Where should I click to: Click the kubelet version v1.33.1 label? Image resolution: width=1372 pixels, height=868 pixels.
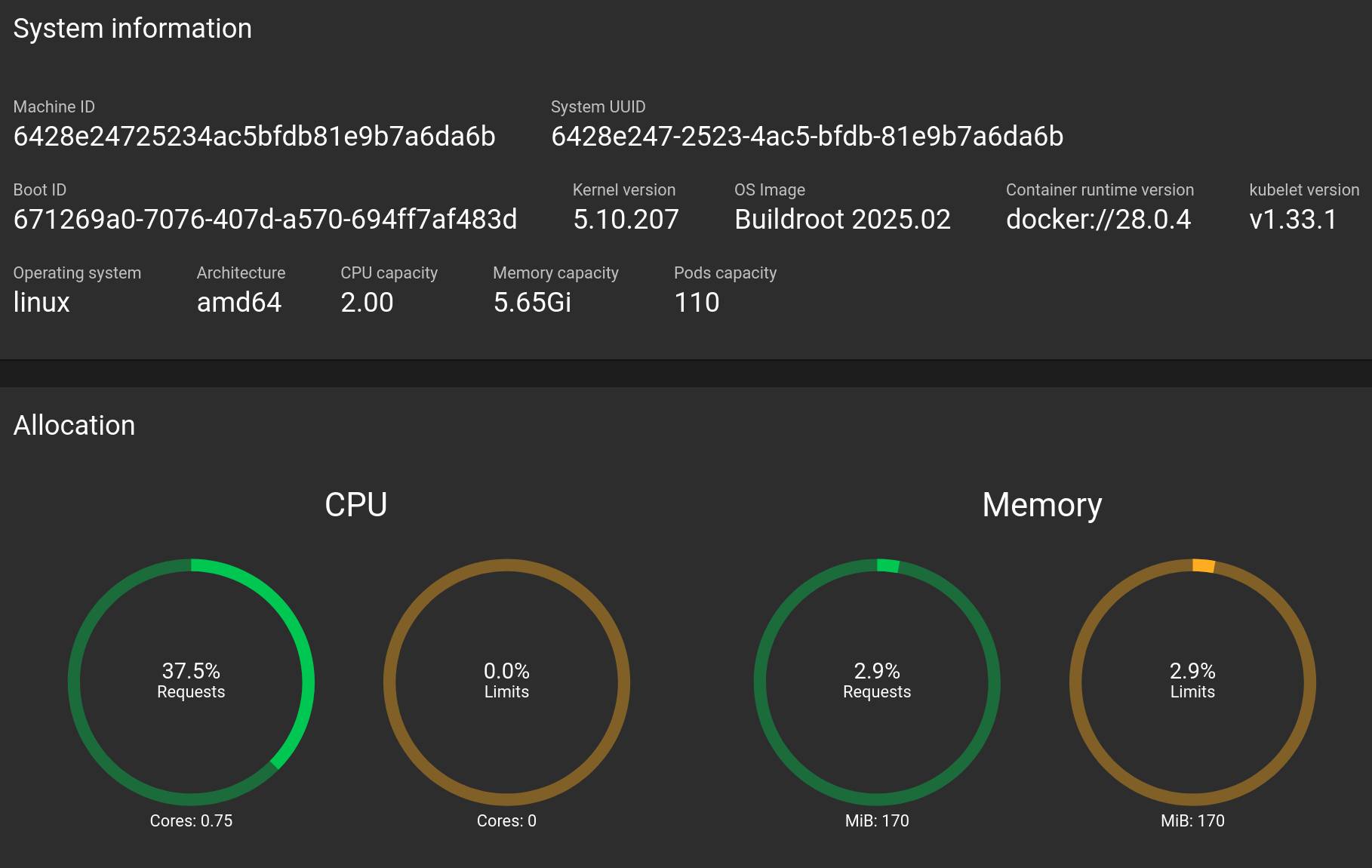coord(1292,220)
